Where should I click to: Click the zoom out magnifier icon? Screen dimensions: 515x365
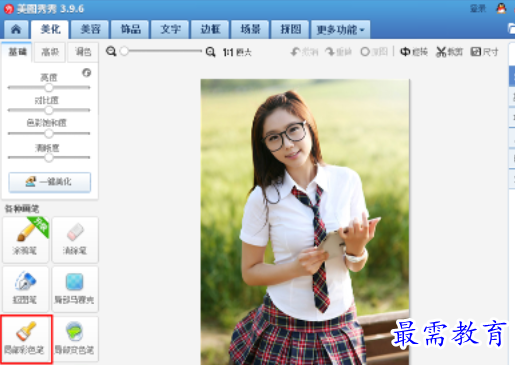coord(111,51)
